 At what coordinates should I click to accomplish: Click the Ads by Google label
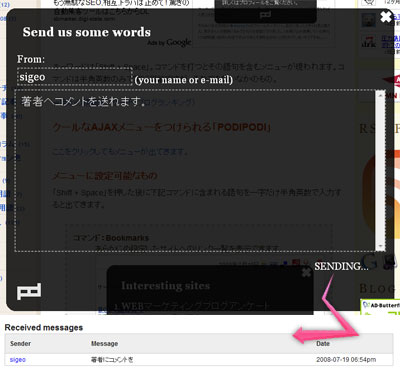point(169,42)
